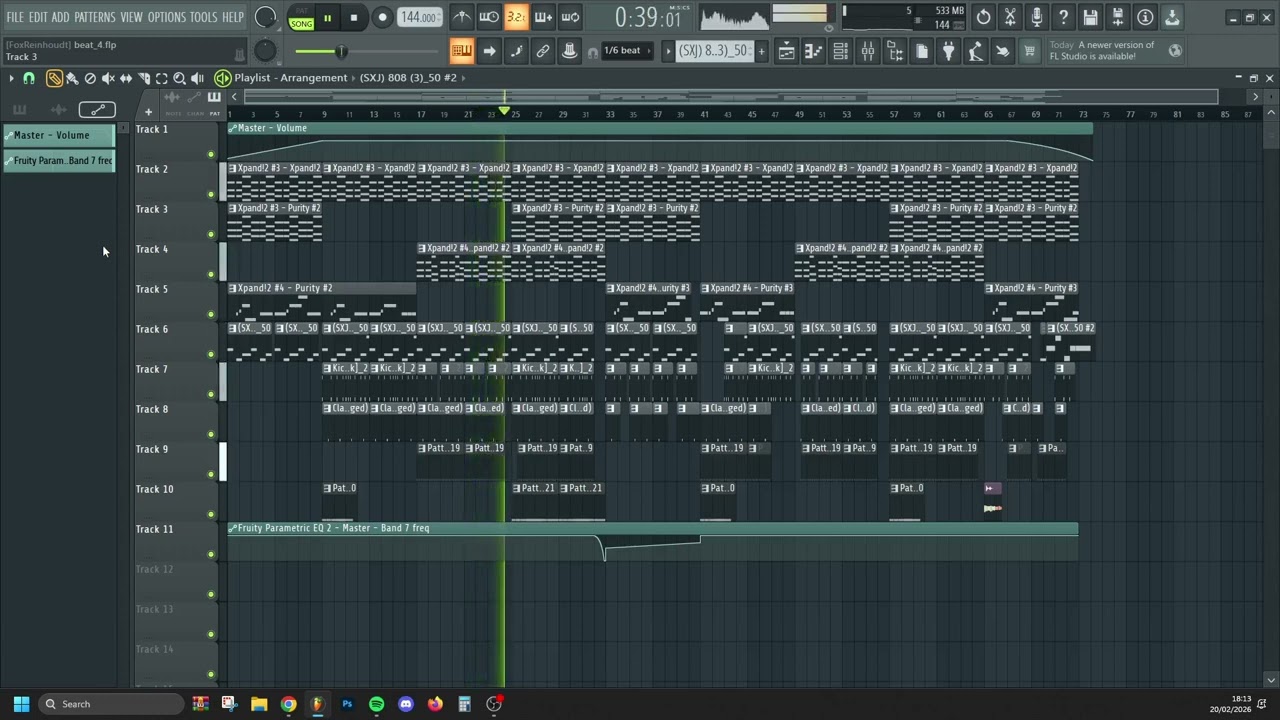
Task: Click the Fruity Parametric EQ 2 automation clip
Action: [x=653, y=541]
